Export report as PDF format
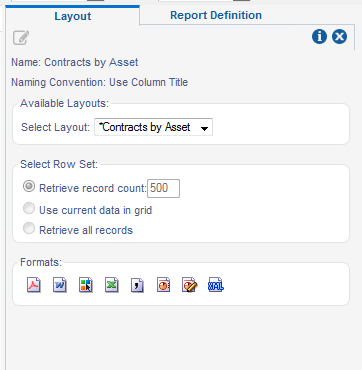 coord(34,285)
